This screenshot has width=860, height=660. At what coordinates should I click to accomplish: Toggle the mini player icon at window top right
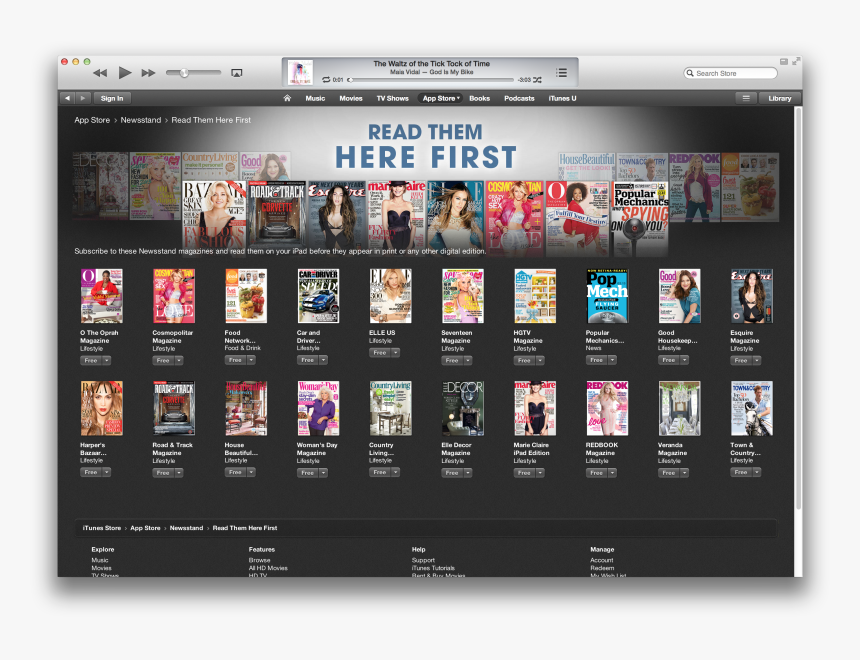(784, 61)
